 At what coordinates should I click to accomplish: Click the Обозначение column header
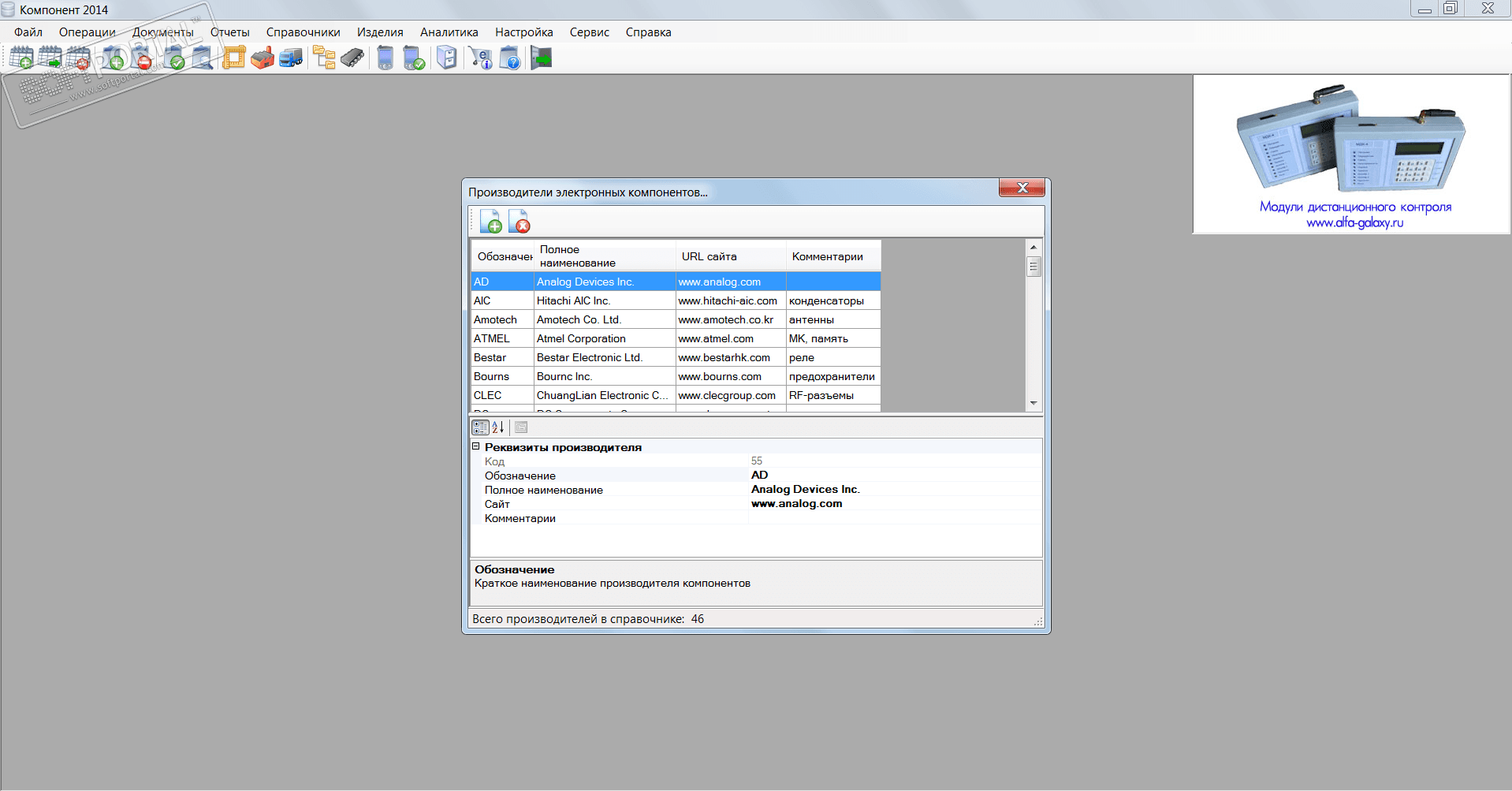click(503, 256)
